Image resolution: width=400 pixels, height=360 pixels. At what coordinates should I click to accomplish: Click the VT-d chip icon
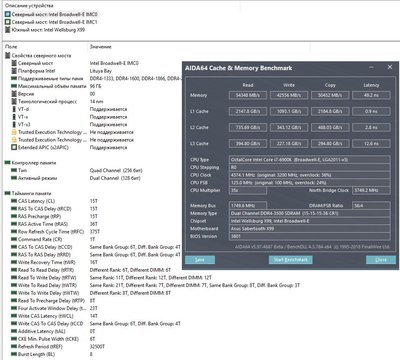14,109
